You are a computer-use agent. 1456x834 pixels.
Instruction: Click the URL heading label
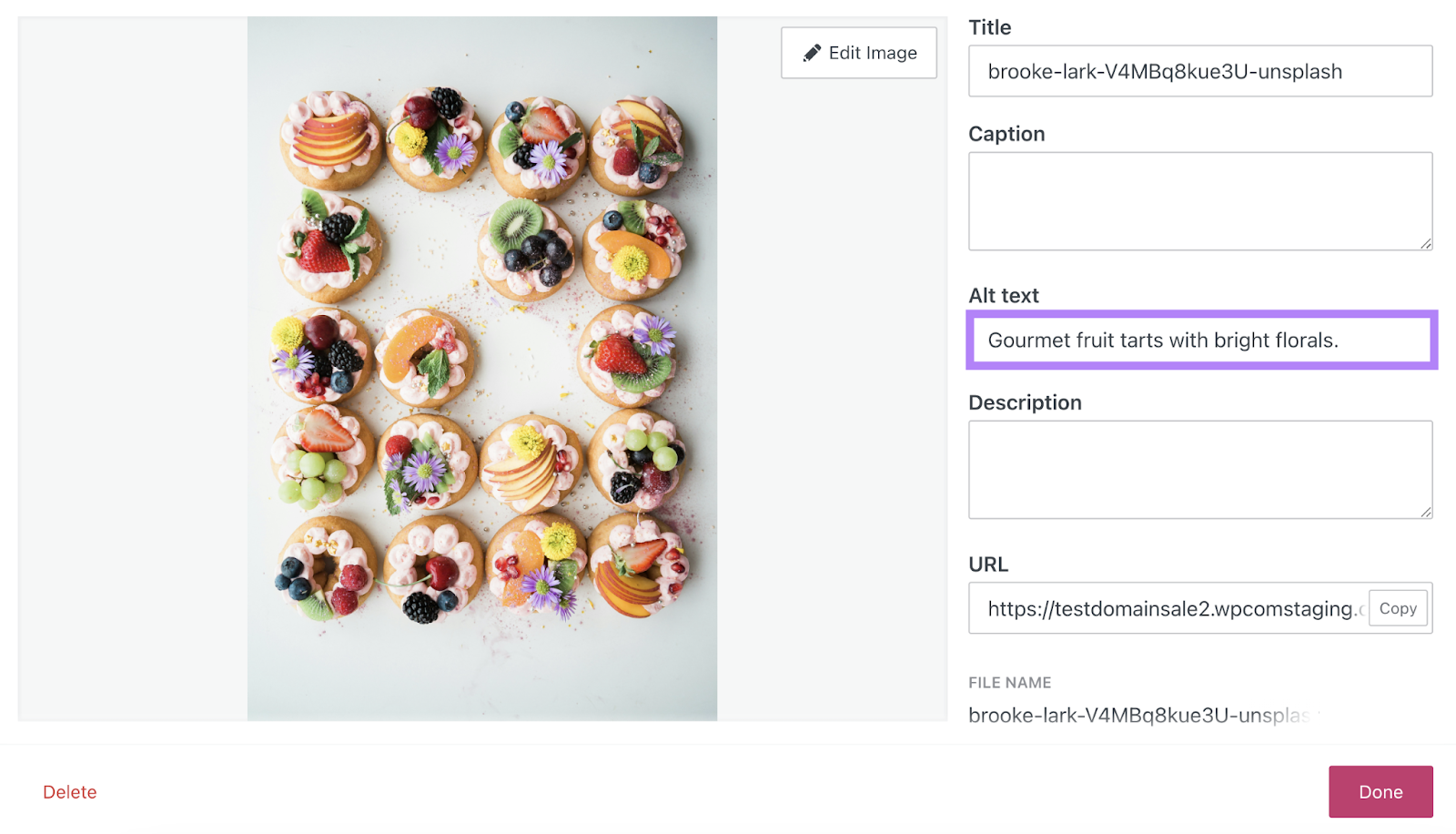point(988,564)
